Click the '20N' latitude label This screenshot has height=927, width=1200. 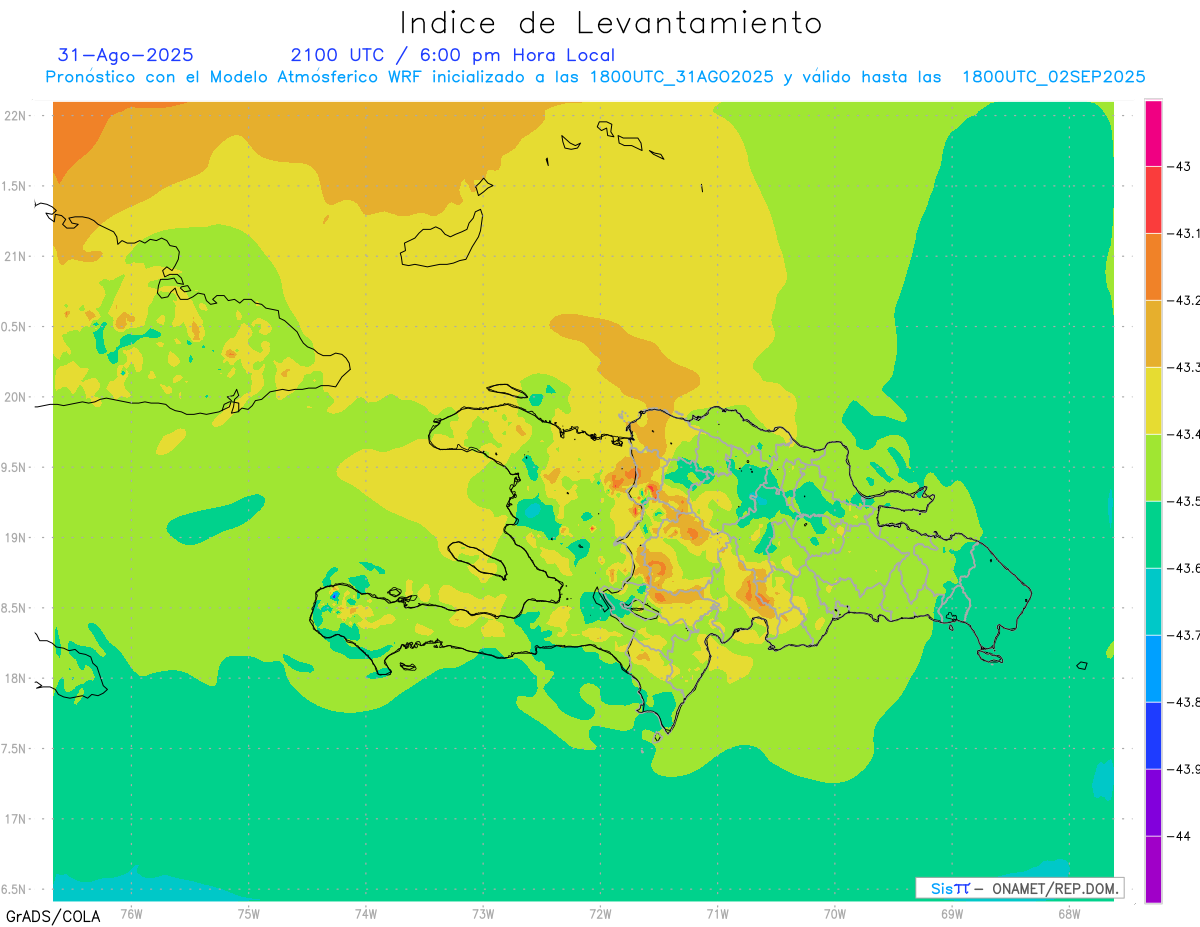tap(15, 398)
